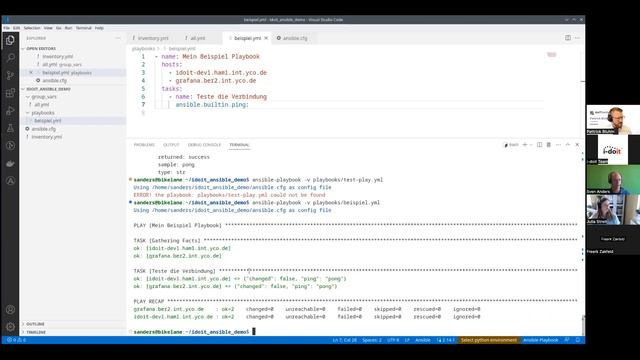Expand the Outline section
Image resolution: width=640 pixels, height=360 pixels.
pyautogui.click(x=35, y=324)
